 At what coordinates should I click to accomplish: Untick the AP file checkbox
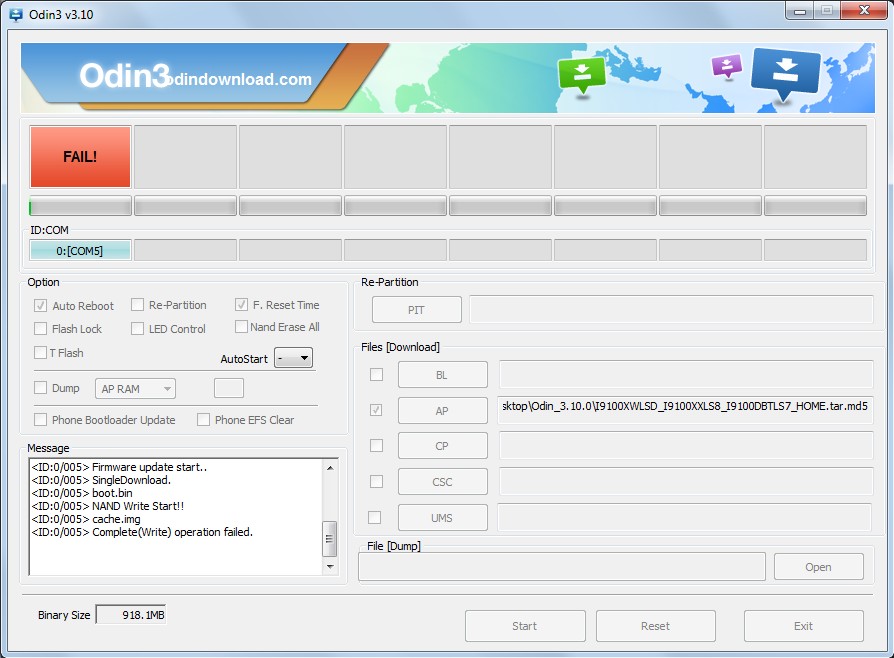[x=376, y=410]
